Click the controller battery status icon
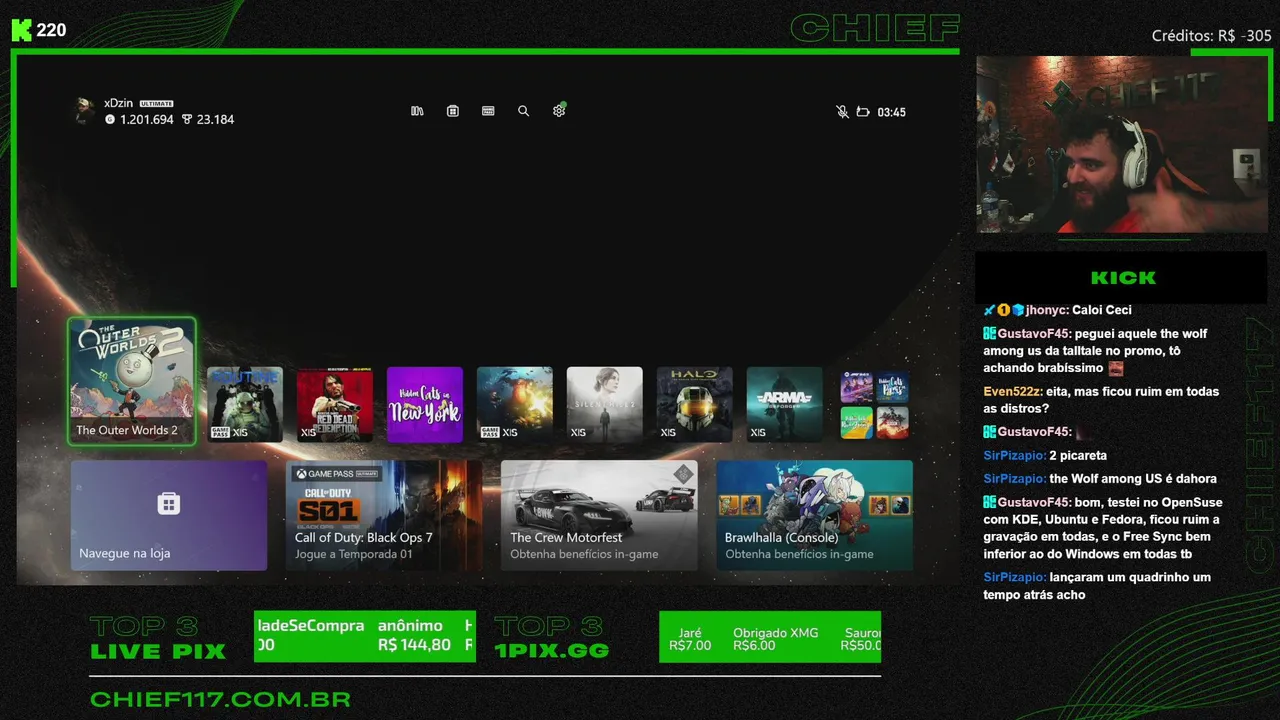 863,112
